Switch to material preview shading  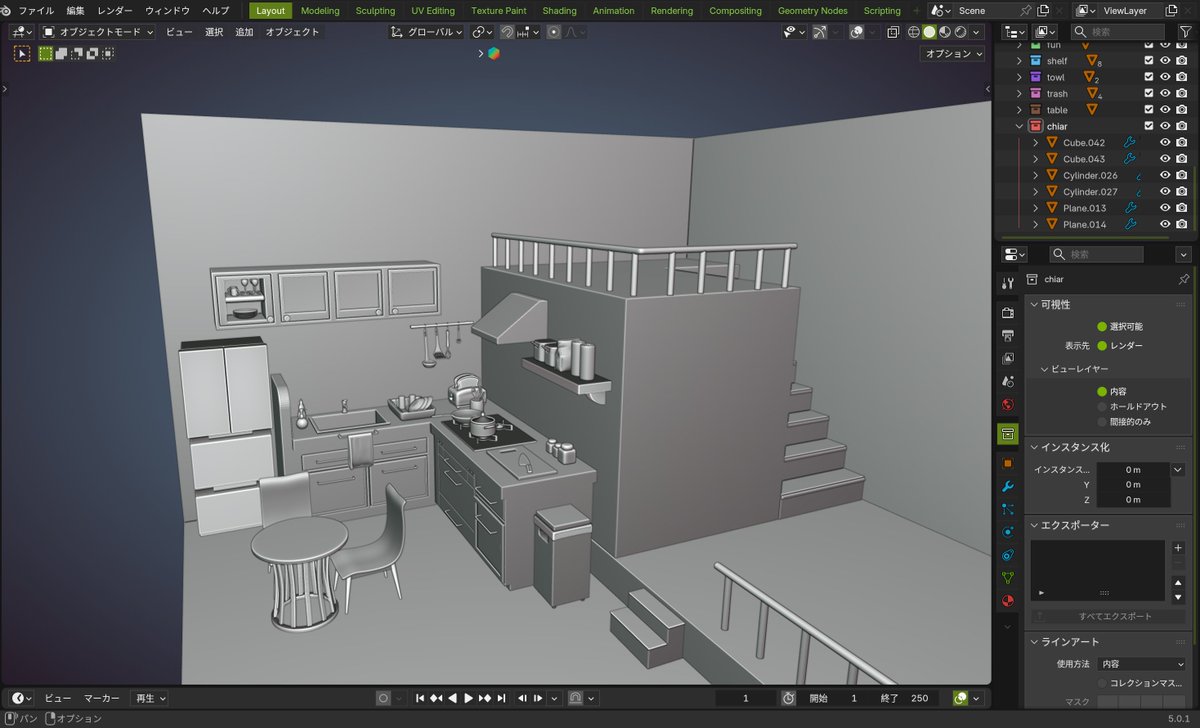point(945,32)
